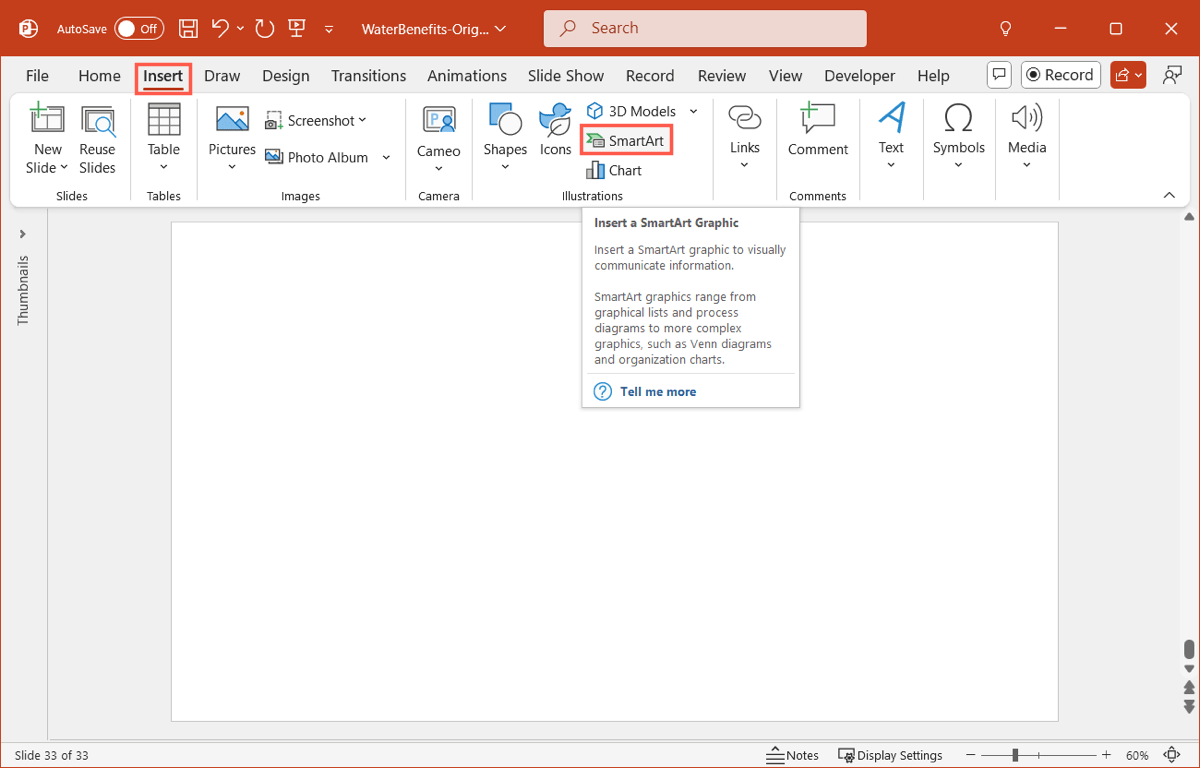Screen dimensions: 1200x768
Task: Open the New Slide icon
Action: [x=47, y=119]
